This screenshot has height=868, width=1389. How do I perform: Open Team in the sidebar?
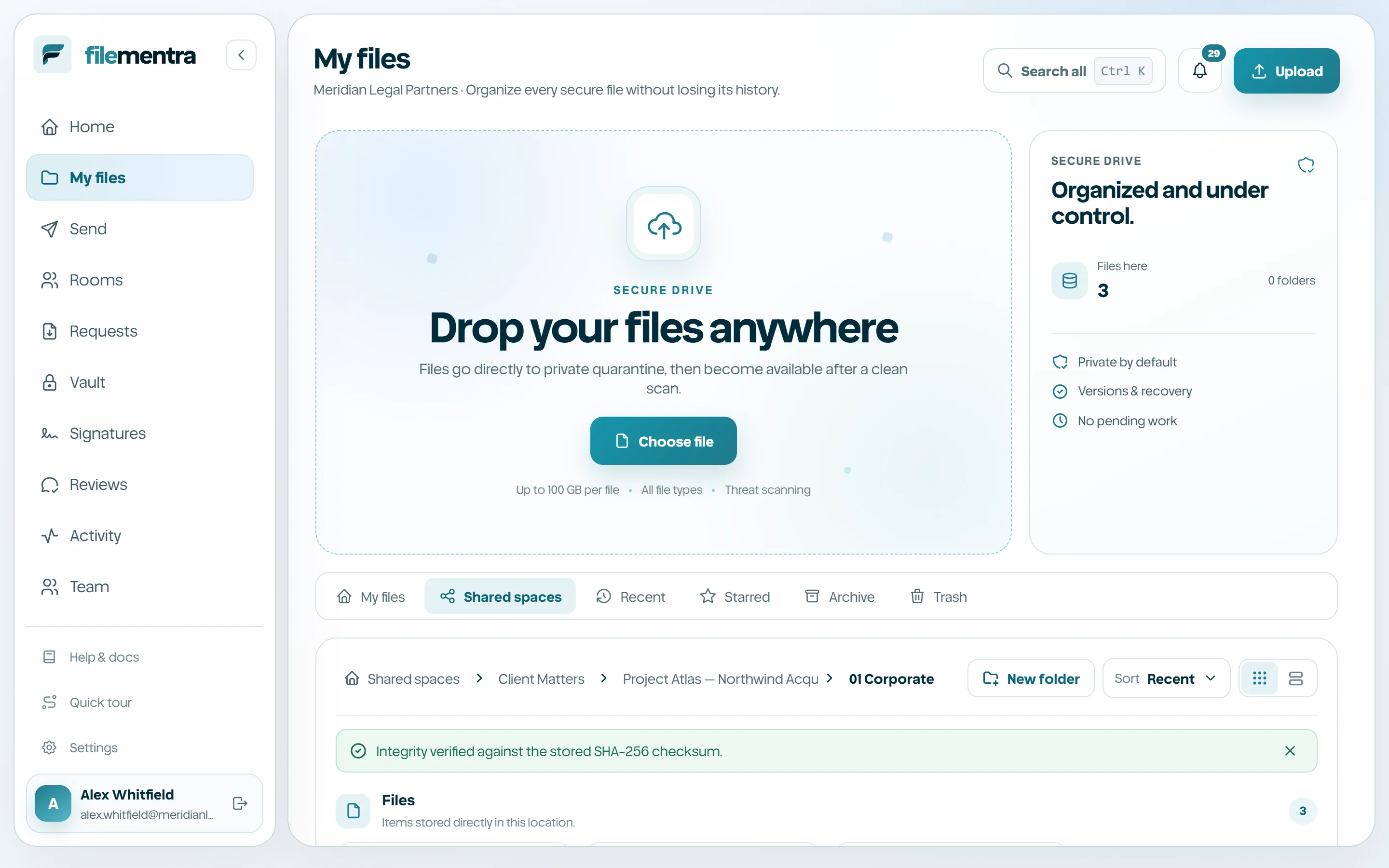[139, 586]
